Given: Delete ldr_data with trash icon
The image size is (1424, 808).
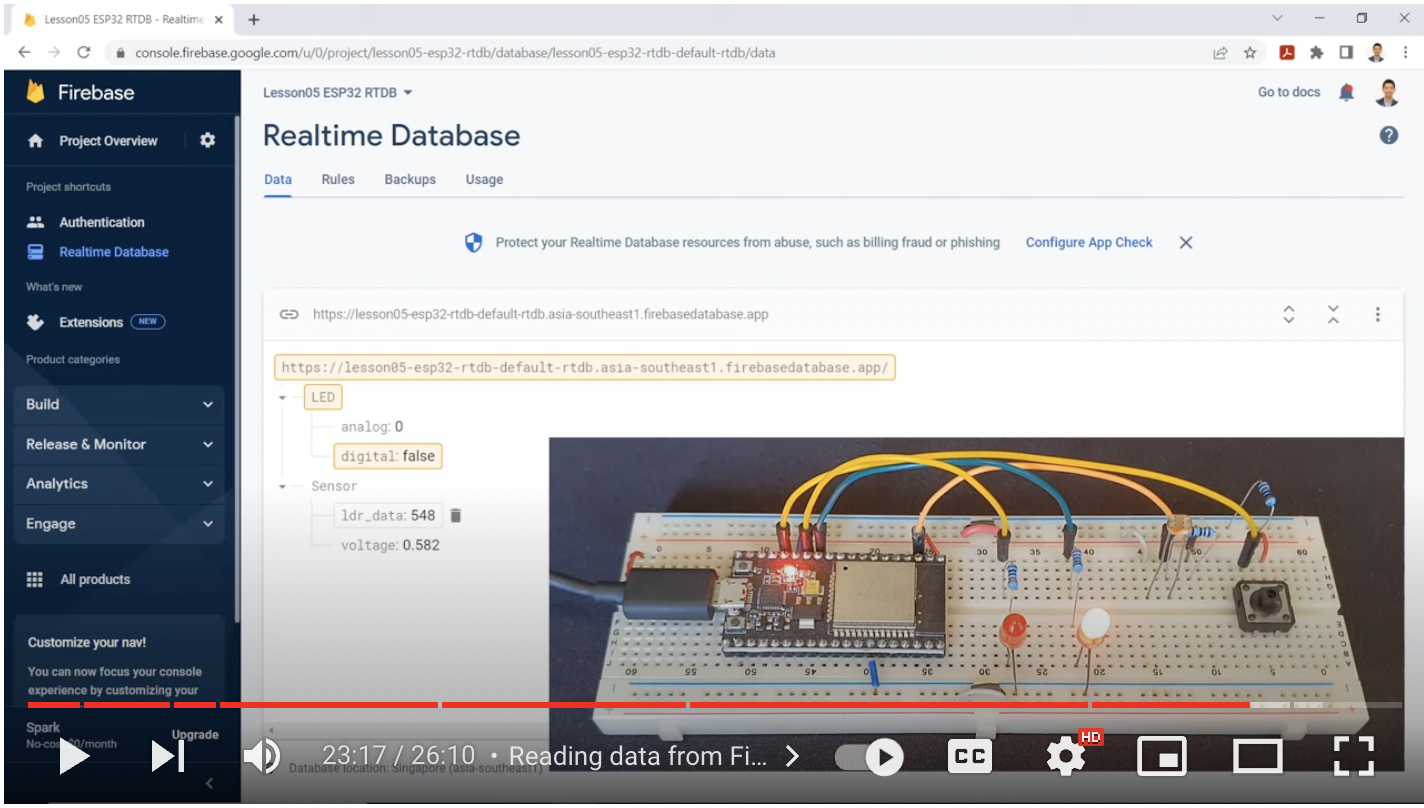Looking at the screenshot, I should point(456,516).
